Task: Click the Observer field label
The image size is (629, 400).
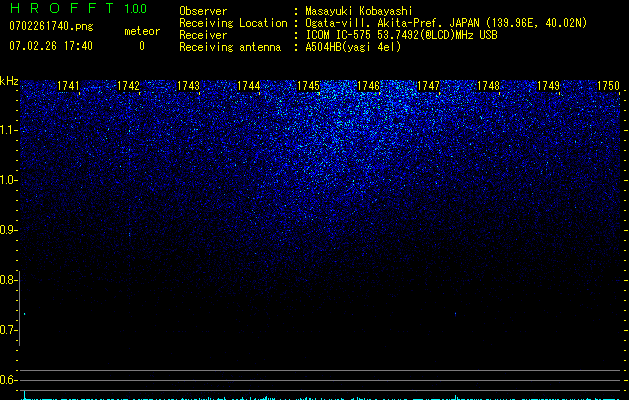Action: pos(203,11)
